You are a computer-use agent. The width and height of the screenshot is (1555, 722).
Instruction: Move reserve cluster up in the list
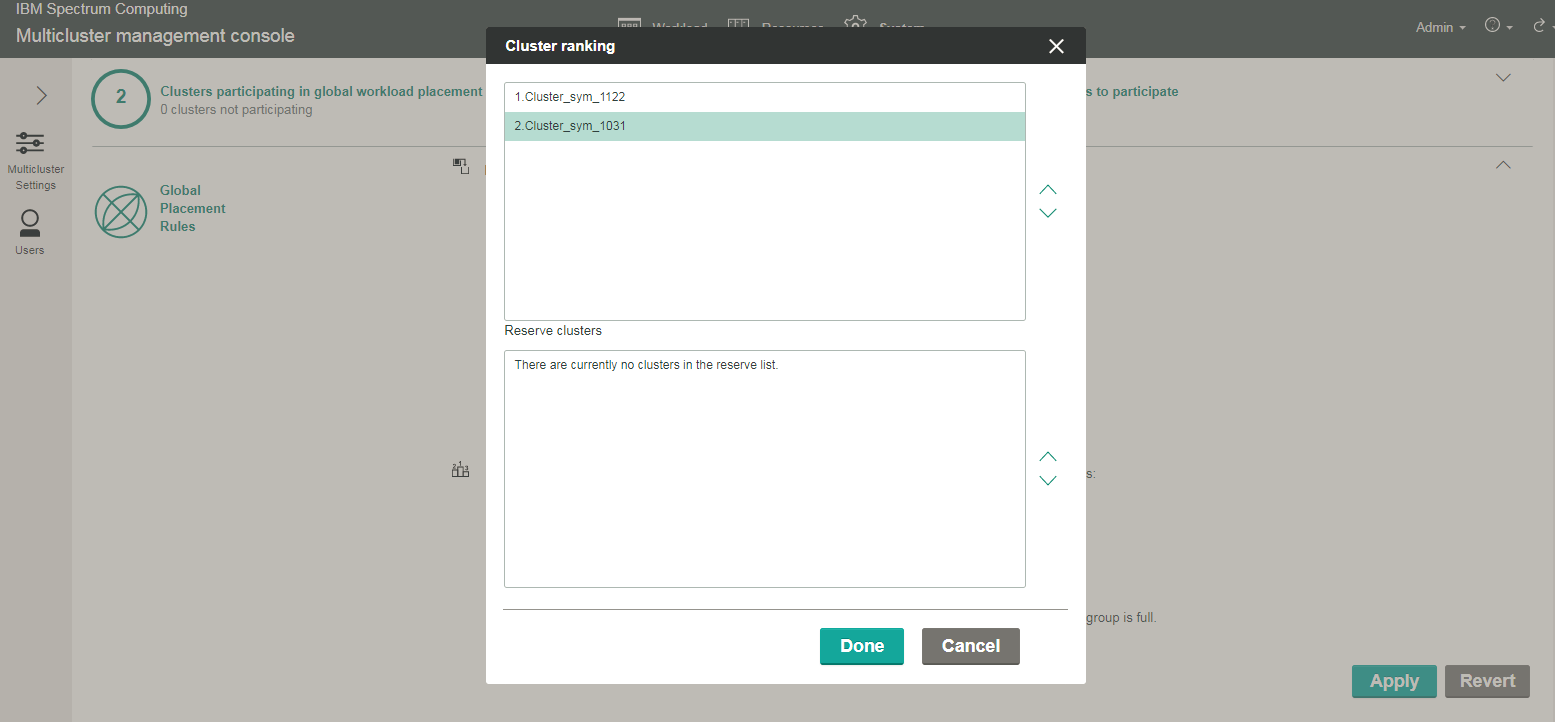coord(1048,456)
